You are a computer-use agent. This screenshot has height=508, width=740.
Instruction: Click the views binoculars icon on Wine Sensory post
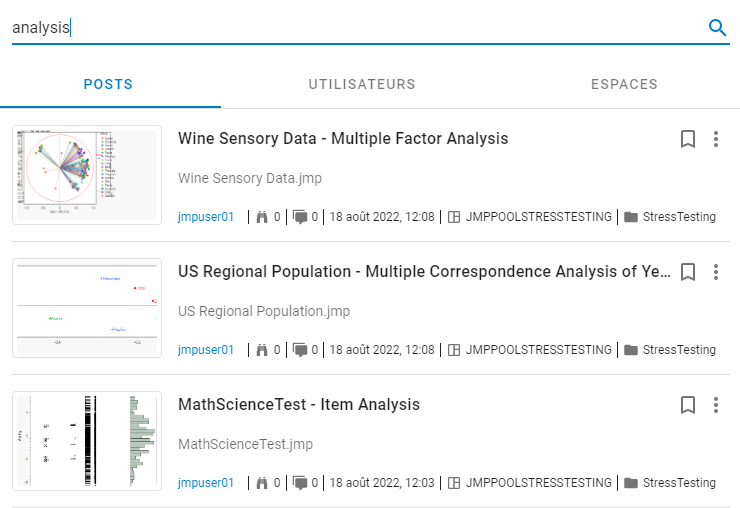(264, 217)
